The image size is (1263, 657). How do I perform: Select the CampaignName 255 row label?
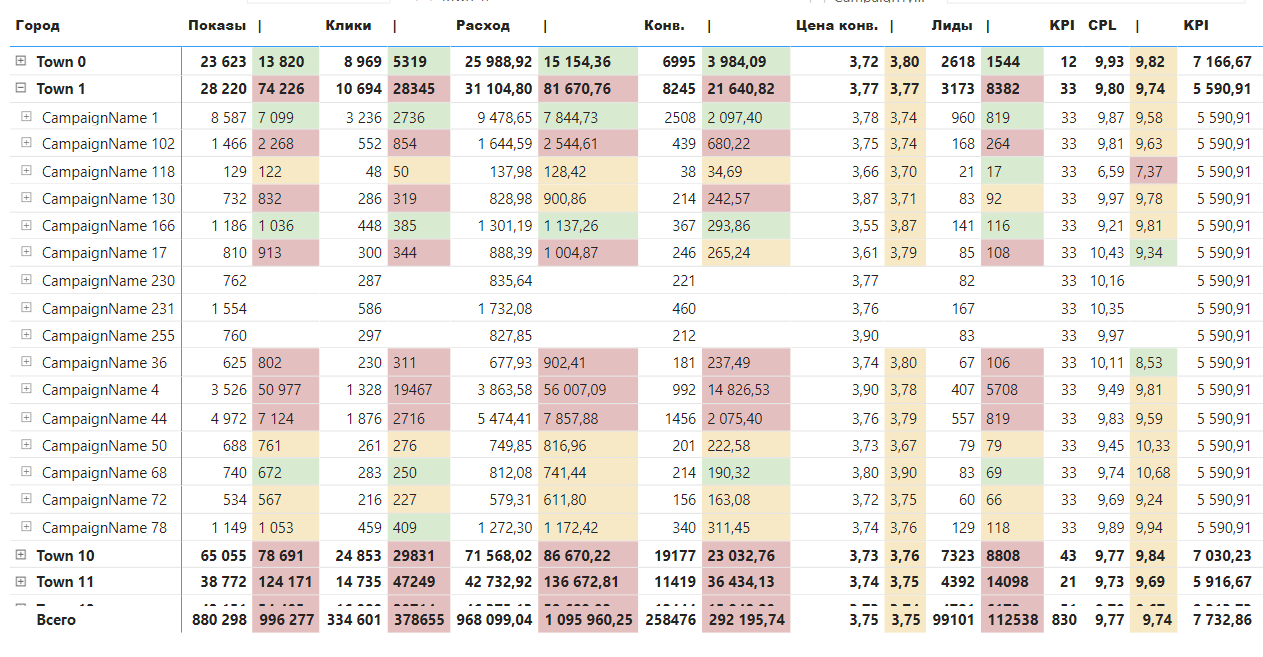pyautogui.click(x=108, y=336)
